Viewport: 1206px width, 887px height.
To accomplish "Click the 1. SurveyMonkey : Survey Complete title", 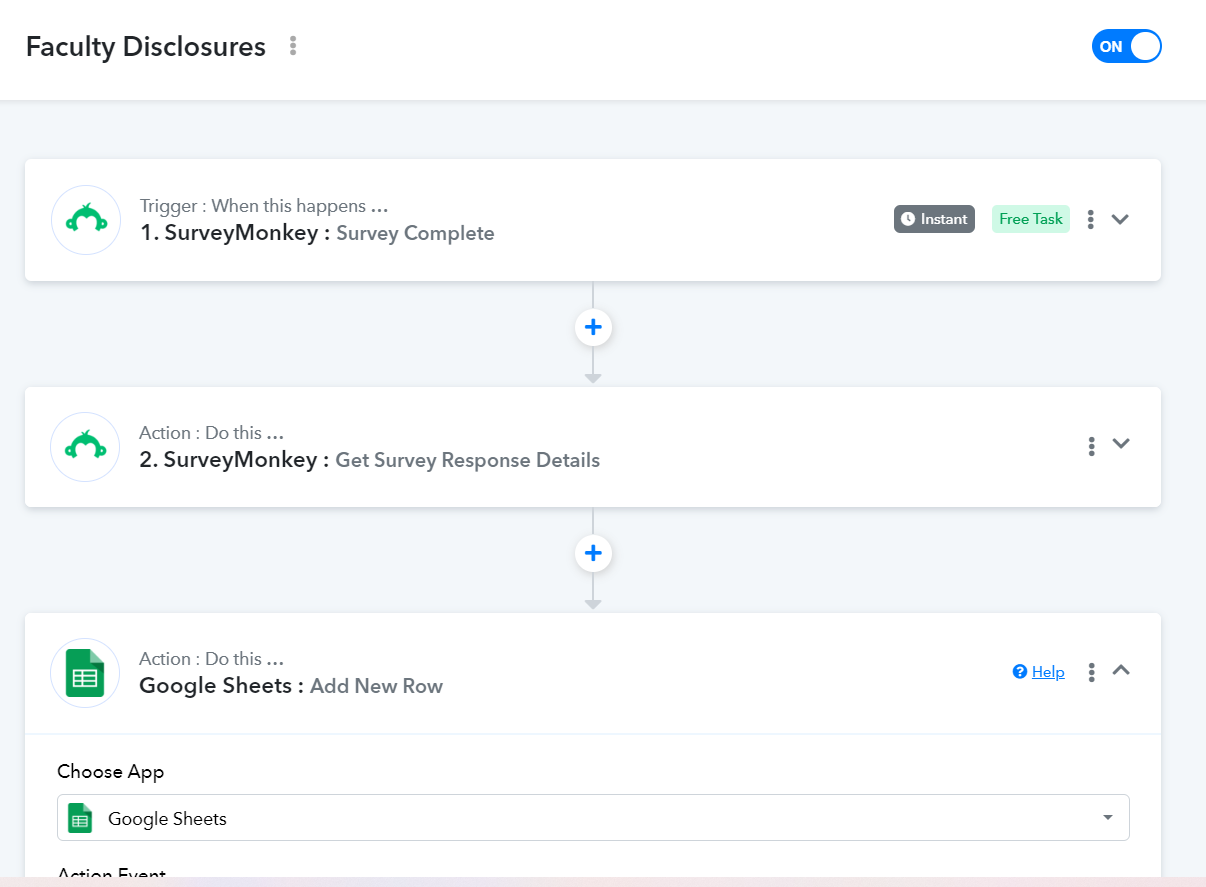I will [x=317, y=233].
